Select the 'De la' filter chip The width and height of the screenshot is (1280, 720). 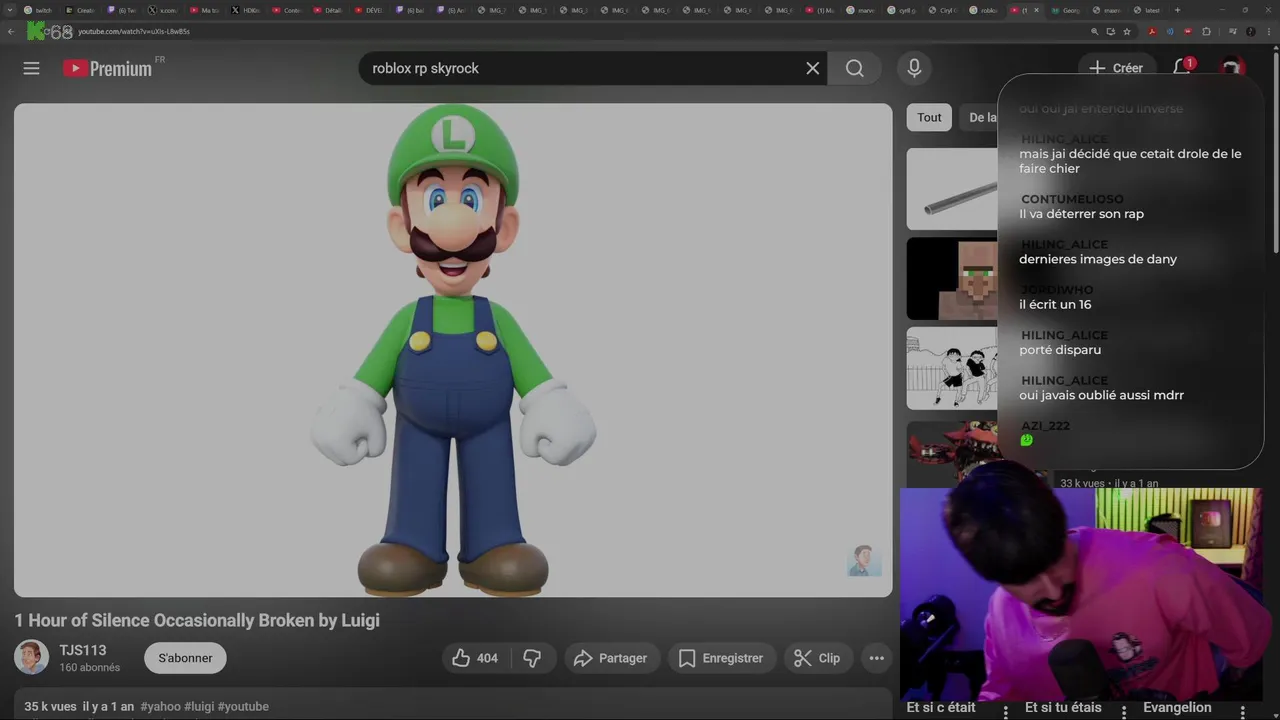[981, 117]
